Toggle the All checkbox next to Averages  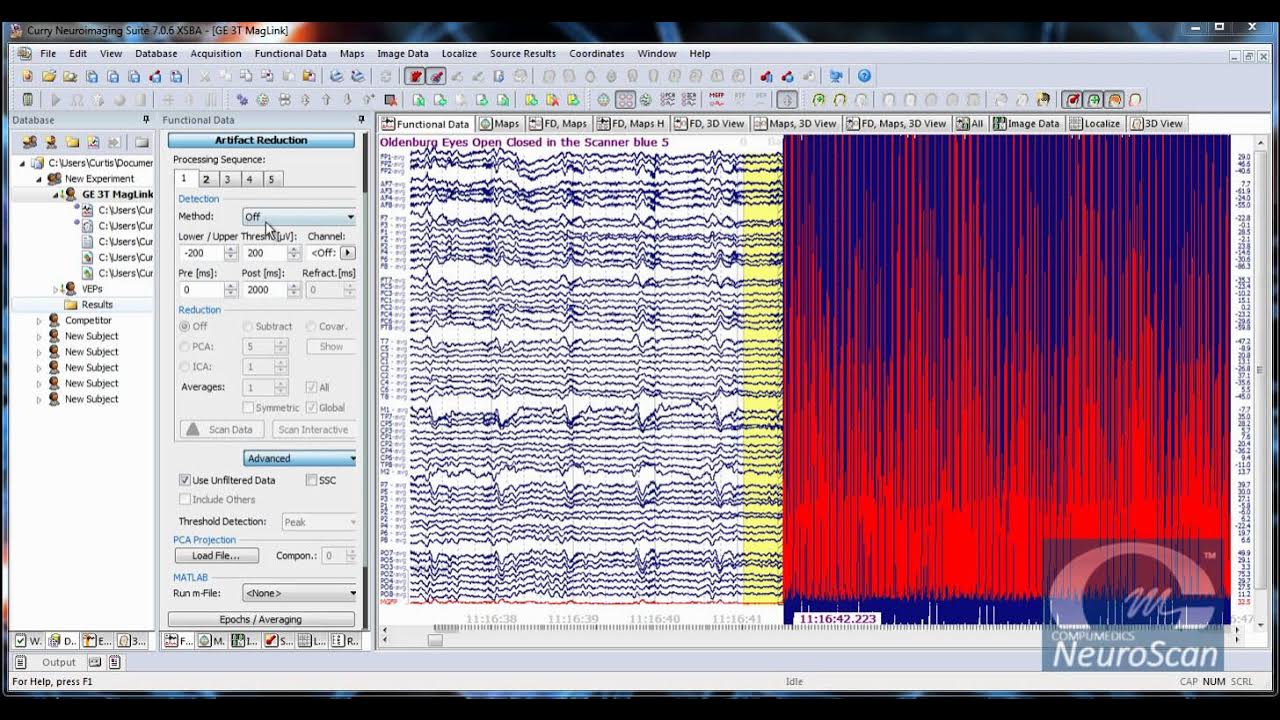pyautogui.click(x=311, y=387)
